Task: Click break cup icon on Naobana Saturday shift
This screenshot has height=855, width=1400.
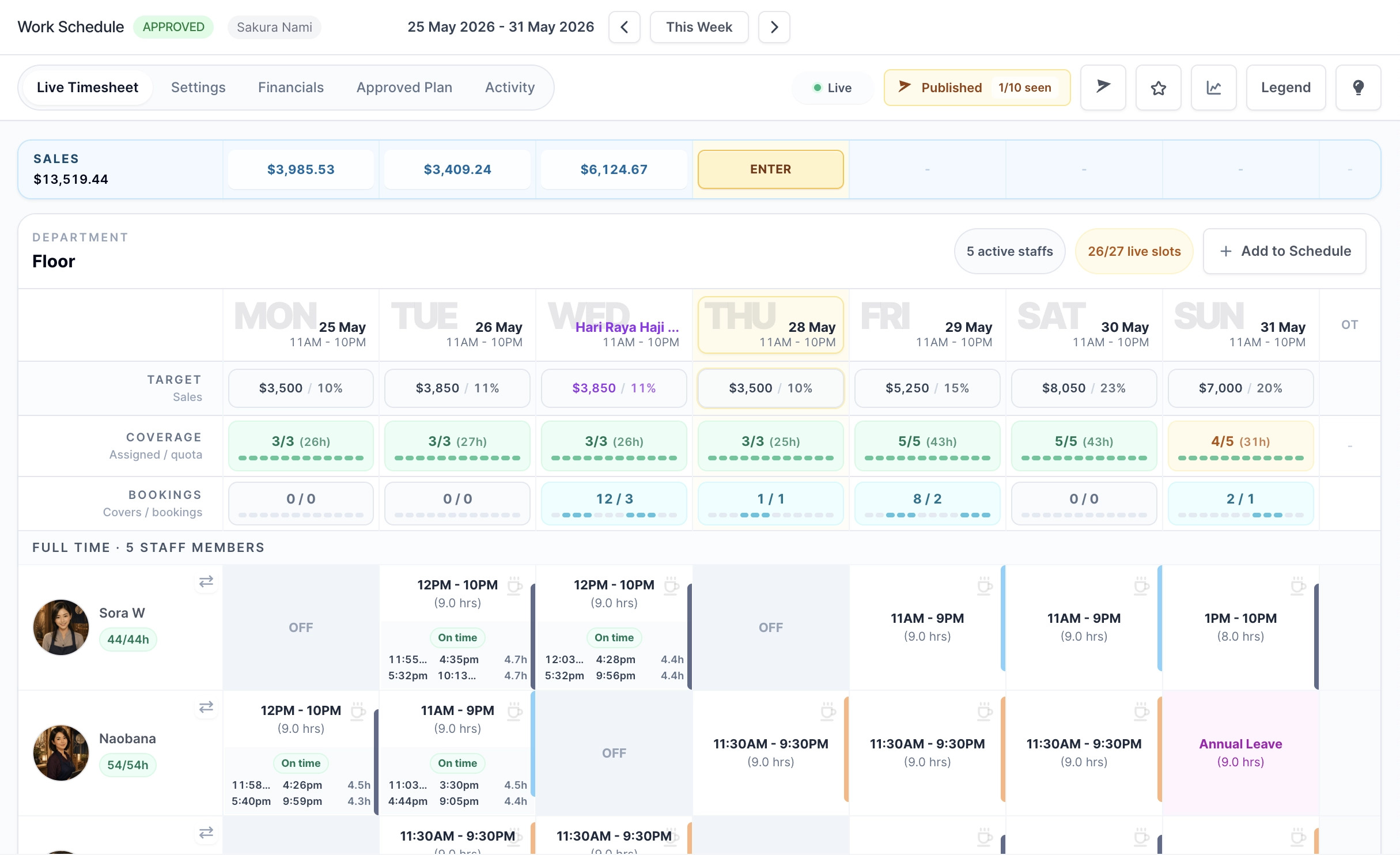Action: coord(1141,711)
